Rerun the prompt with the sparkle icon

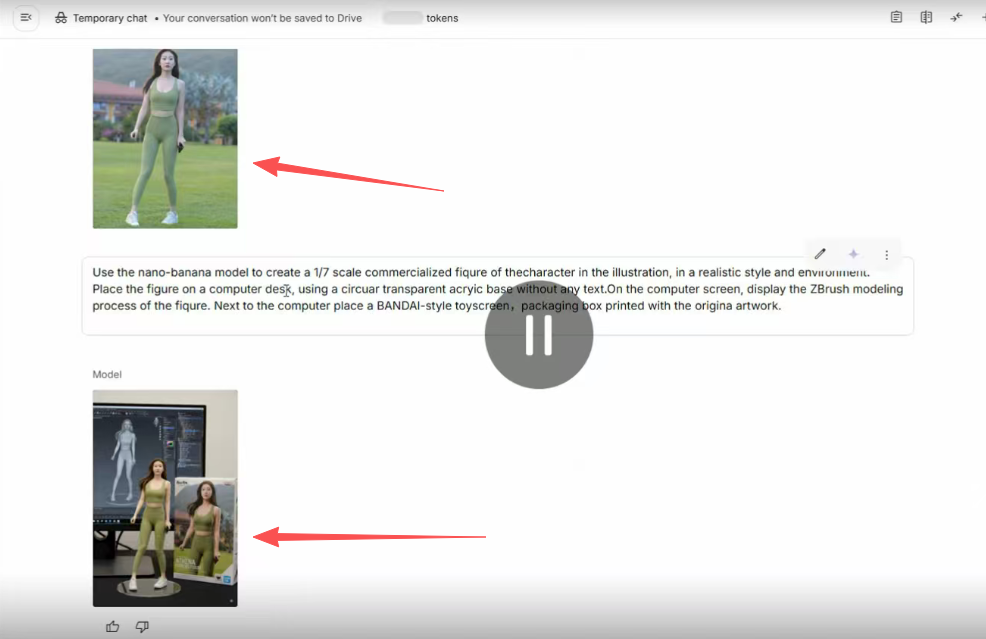coord(853,254)
